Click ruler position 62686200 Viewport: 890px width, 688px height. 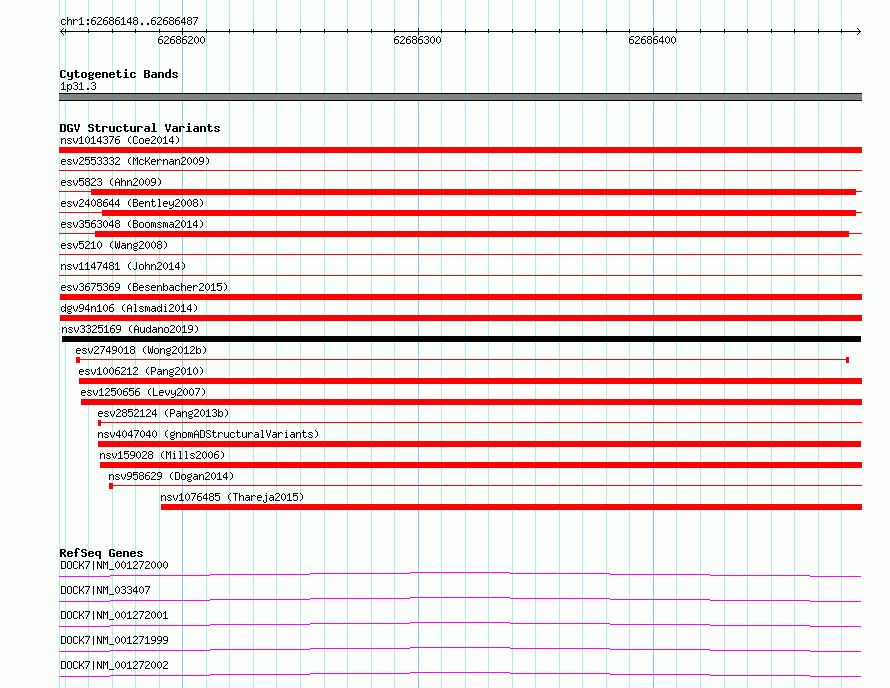[182, 40]
